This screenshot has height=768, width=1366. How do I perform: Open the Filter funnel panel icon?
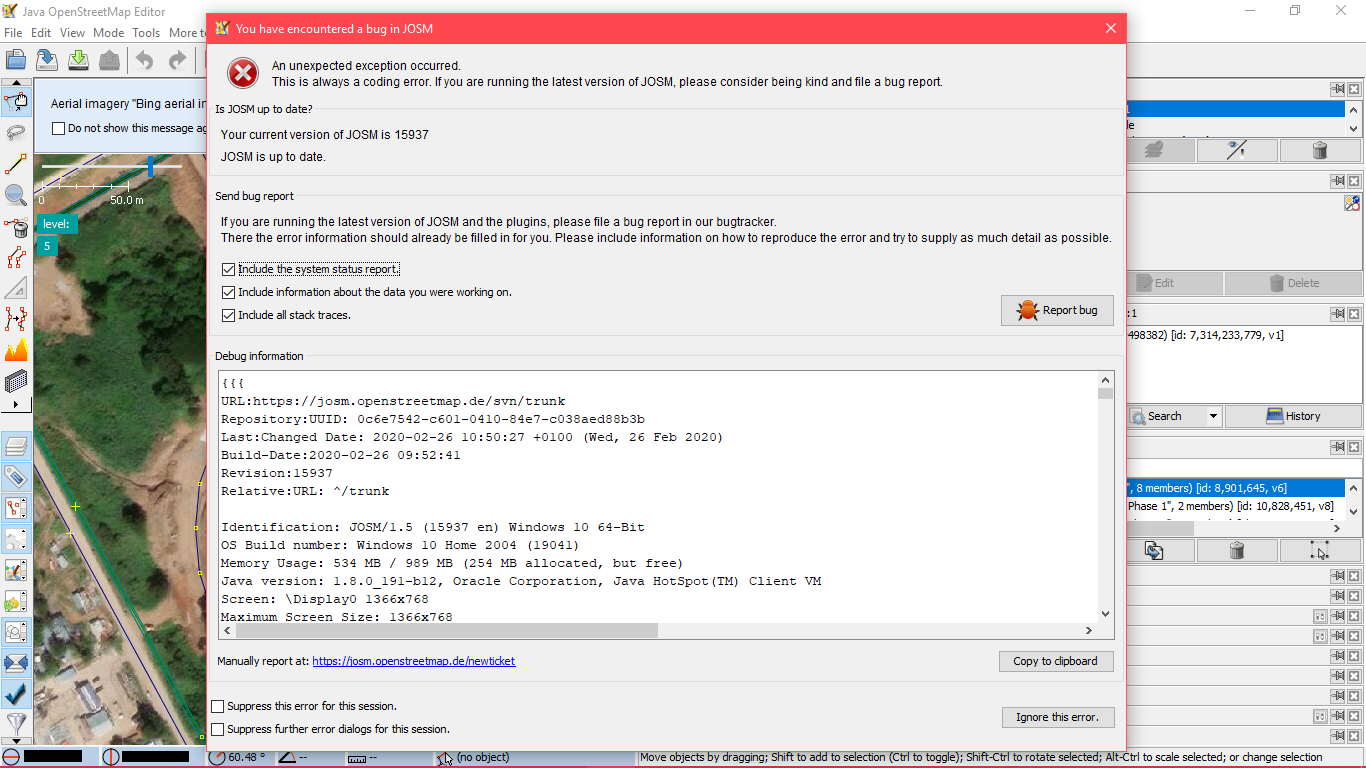[x=16, y=723]
